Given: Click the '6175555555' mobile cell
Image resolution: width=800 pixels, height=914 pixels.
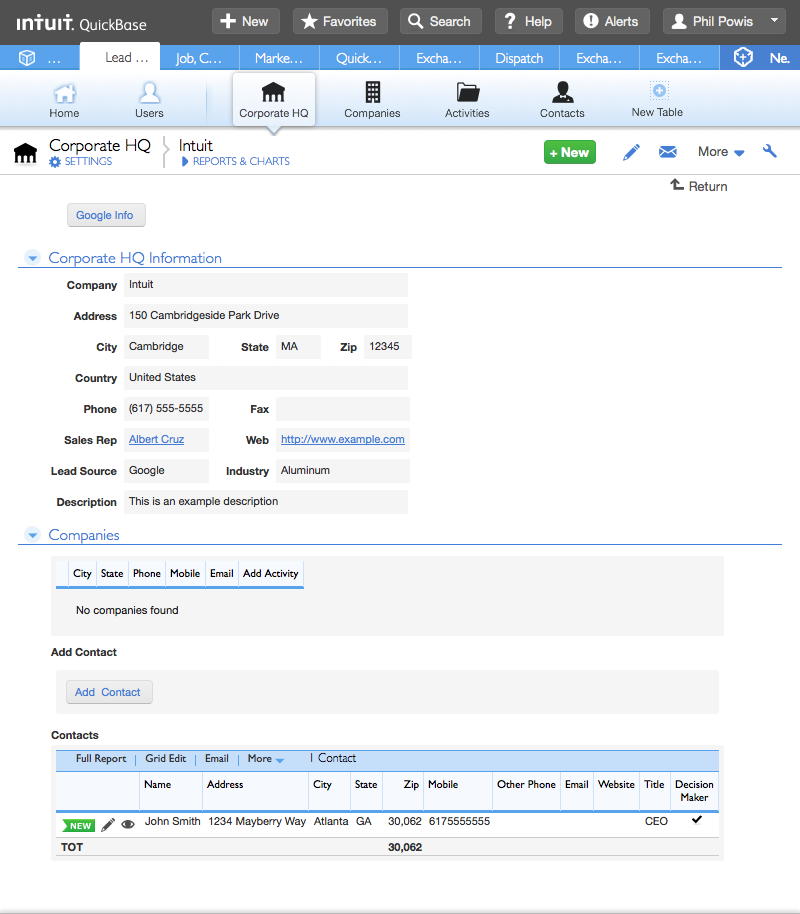Looking at the screenshot, I should pos(459,821).
